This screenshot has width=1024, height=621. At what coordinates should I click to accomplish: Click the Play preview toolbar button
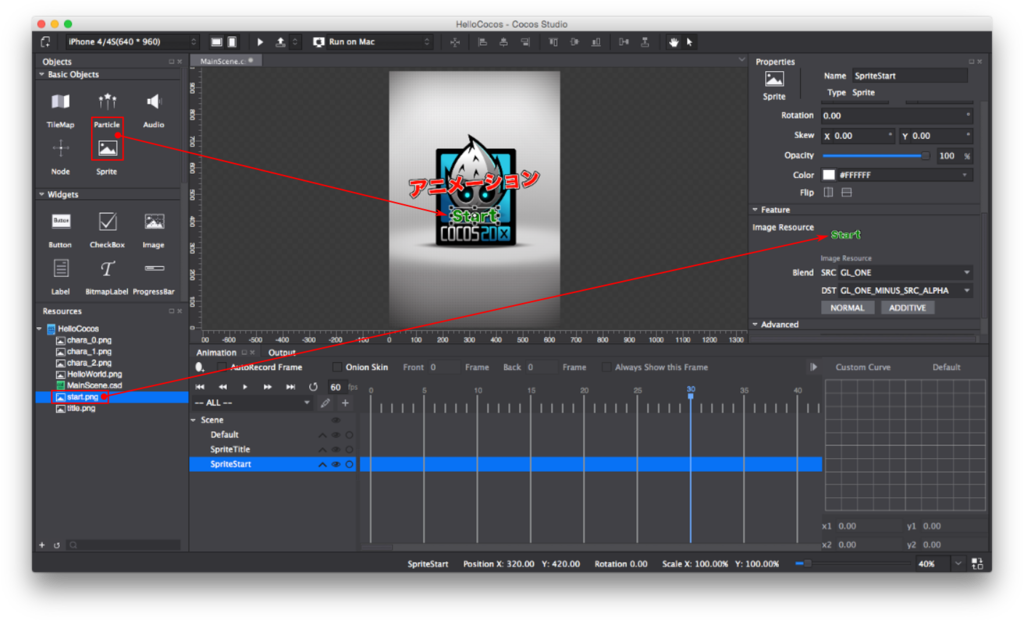click(x=260, y=42)
